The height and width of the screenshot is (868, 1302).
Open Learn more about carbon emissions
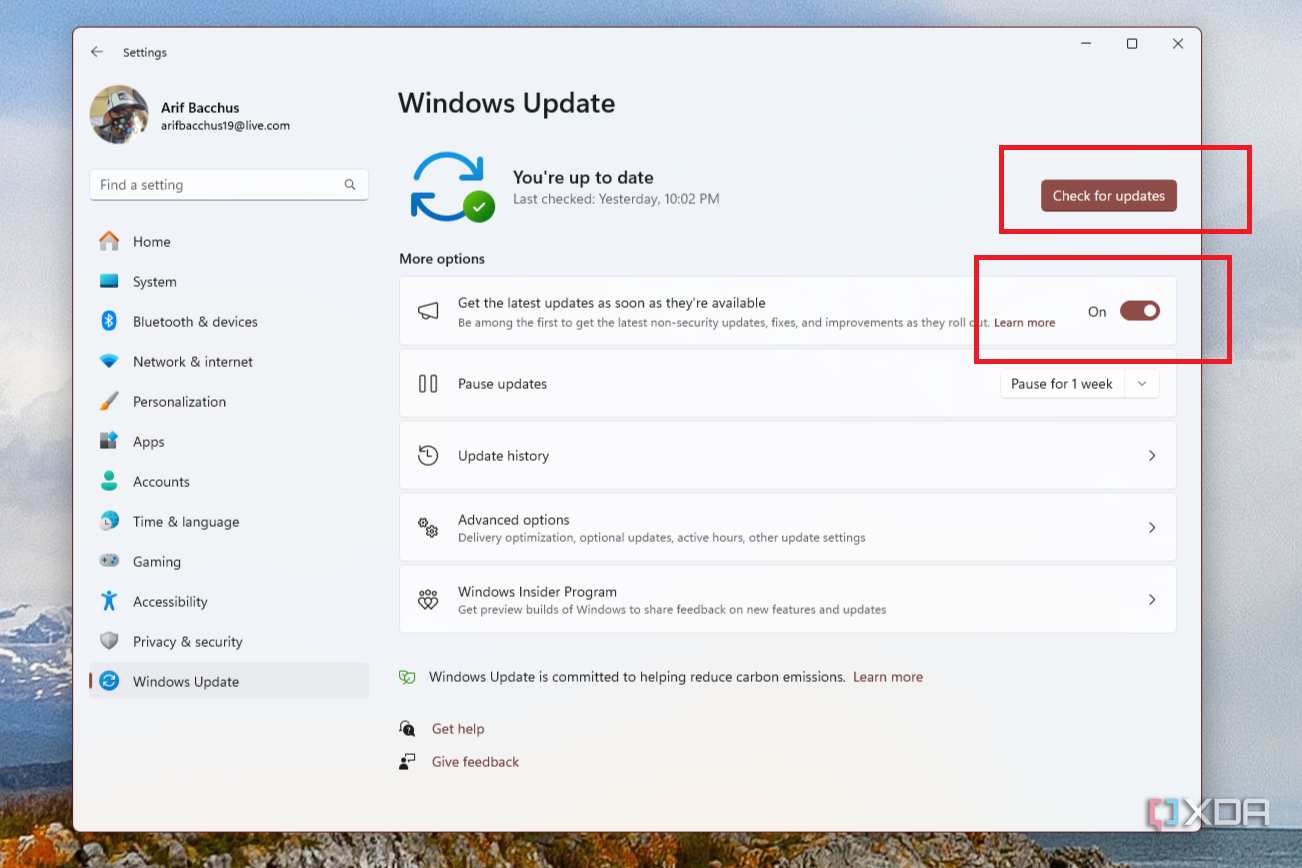[888, 677]
